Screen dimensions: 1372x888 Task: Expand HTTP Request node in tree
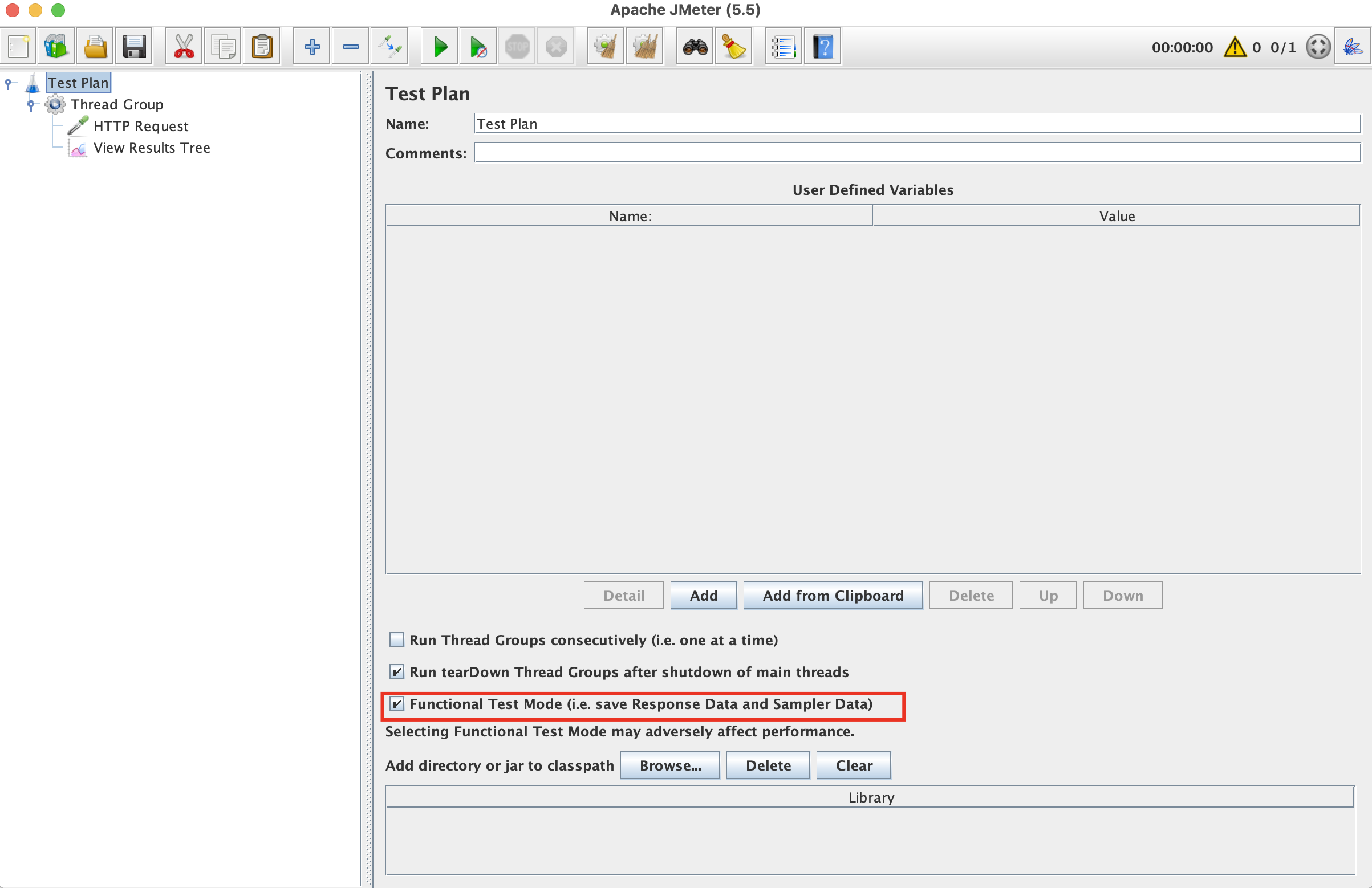pyautogui.click(x=140, y=125)
